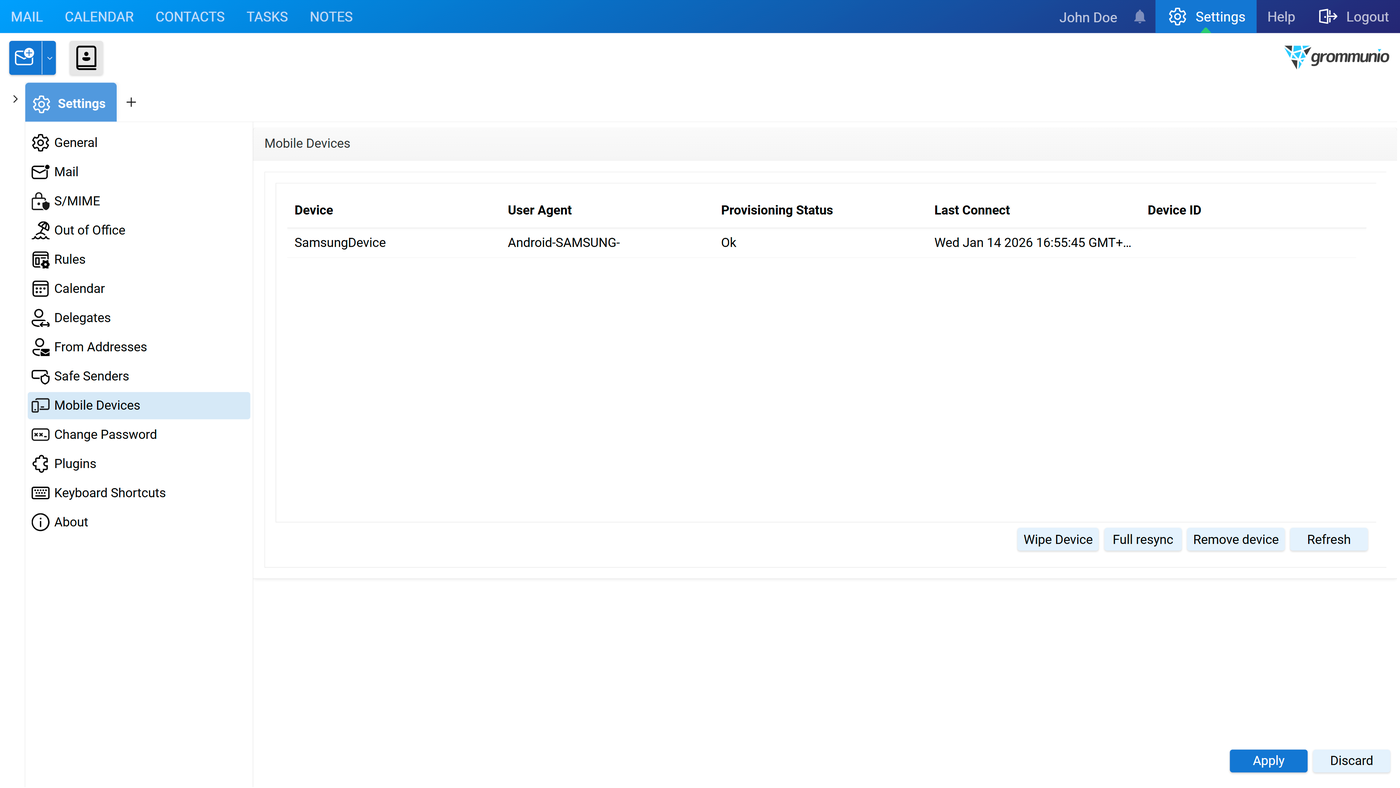Select S/MIME lock icon
The height and width of the screenshot is (788, 1400).
40,201
